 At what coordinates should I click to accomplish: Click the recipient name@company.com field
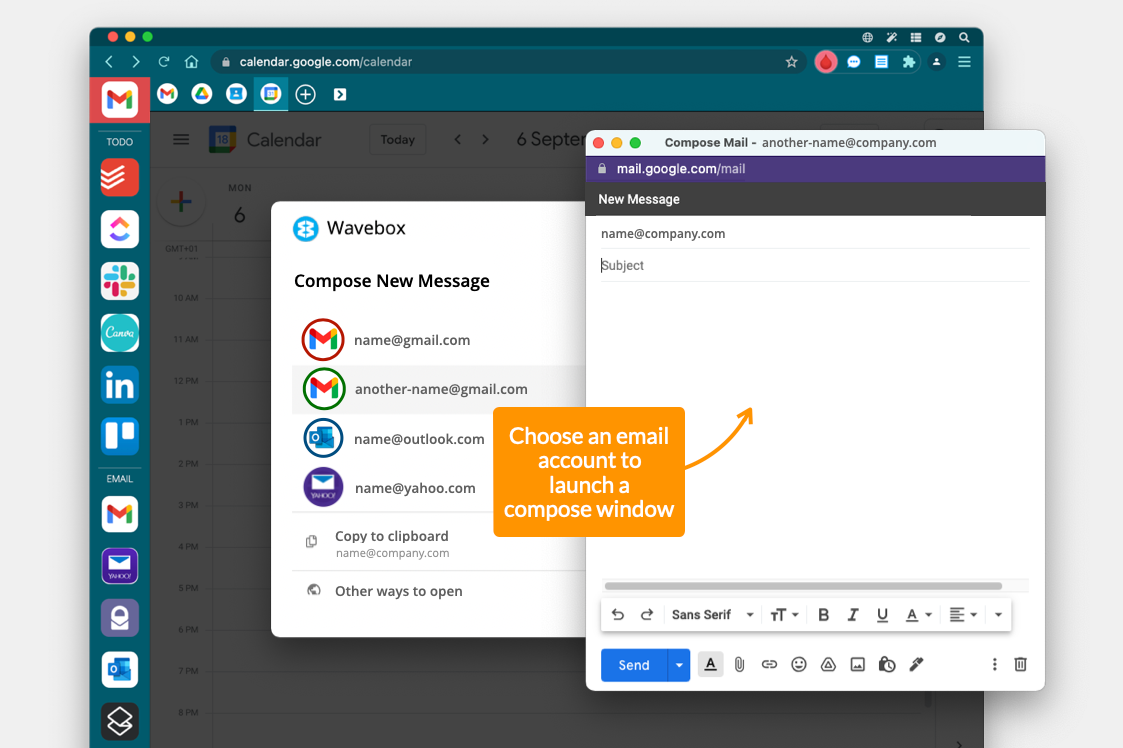[815, 234]
